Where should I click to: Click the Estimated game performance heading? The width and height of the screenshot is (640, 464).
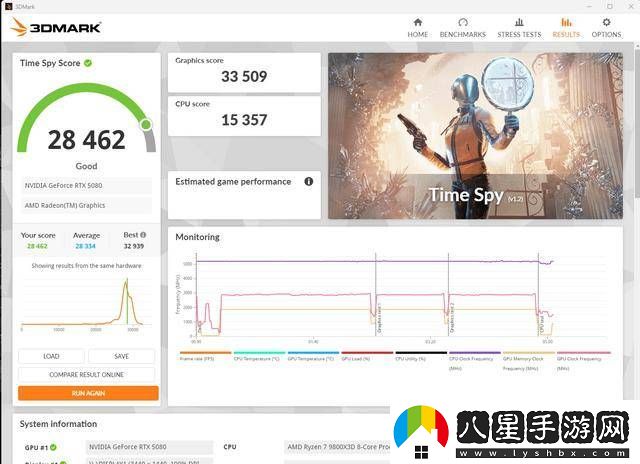click(x=233, y=182)
